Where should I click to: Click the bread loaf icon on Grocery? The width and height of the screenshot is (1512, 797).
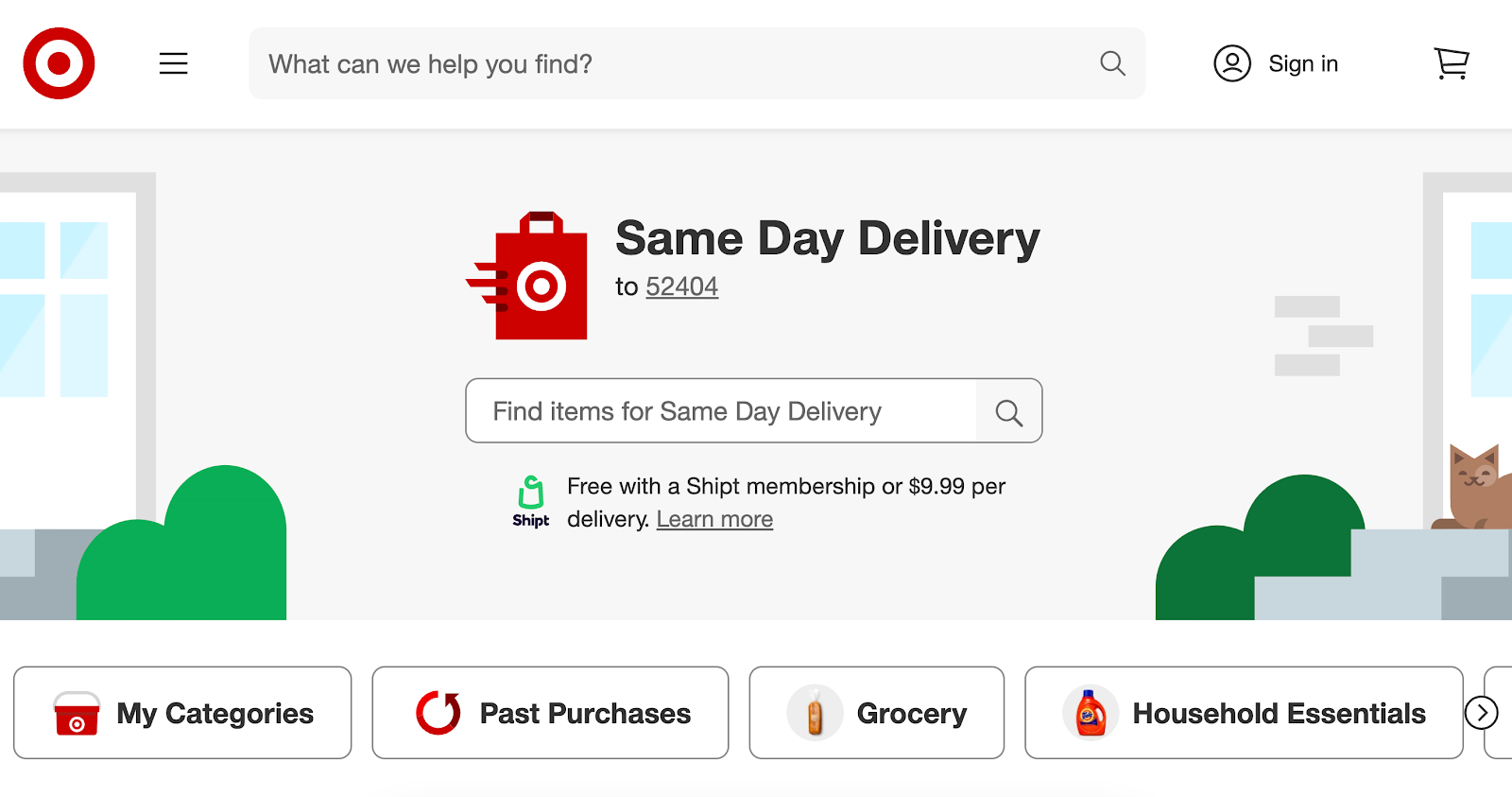(814, 713)
